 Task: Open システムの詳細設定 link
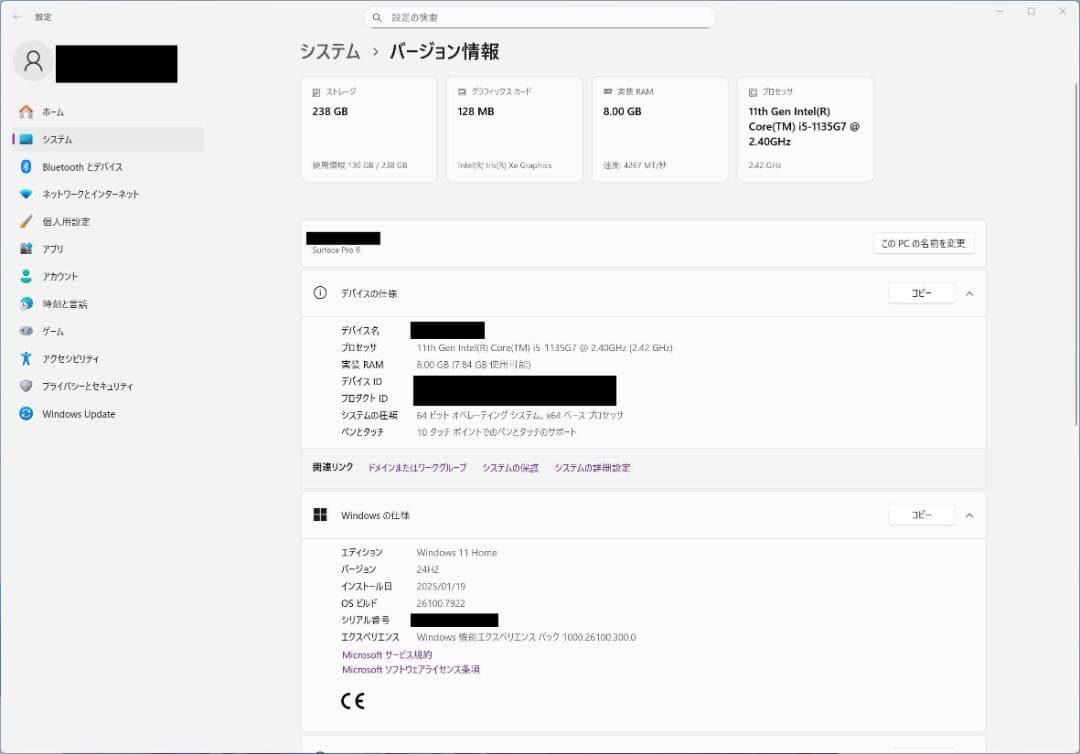pyautogui.click(x=592, y=468)
